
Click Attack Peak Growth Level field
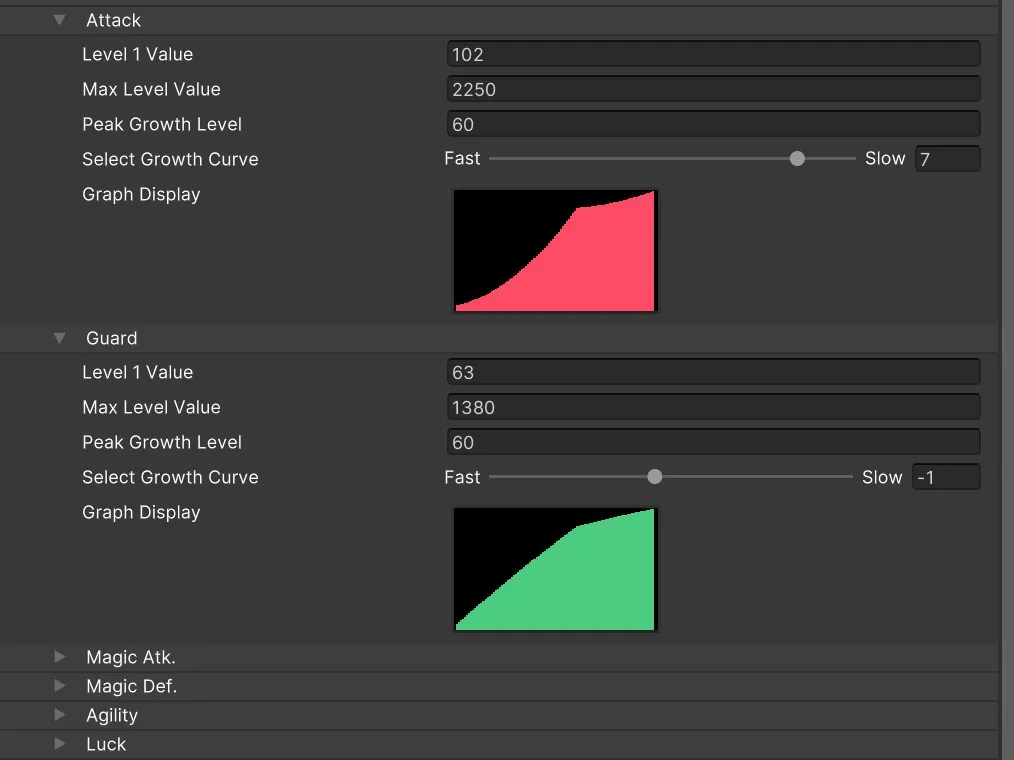[x=713, y=124]
